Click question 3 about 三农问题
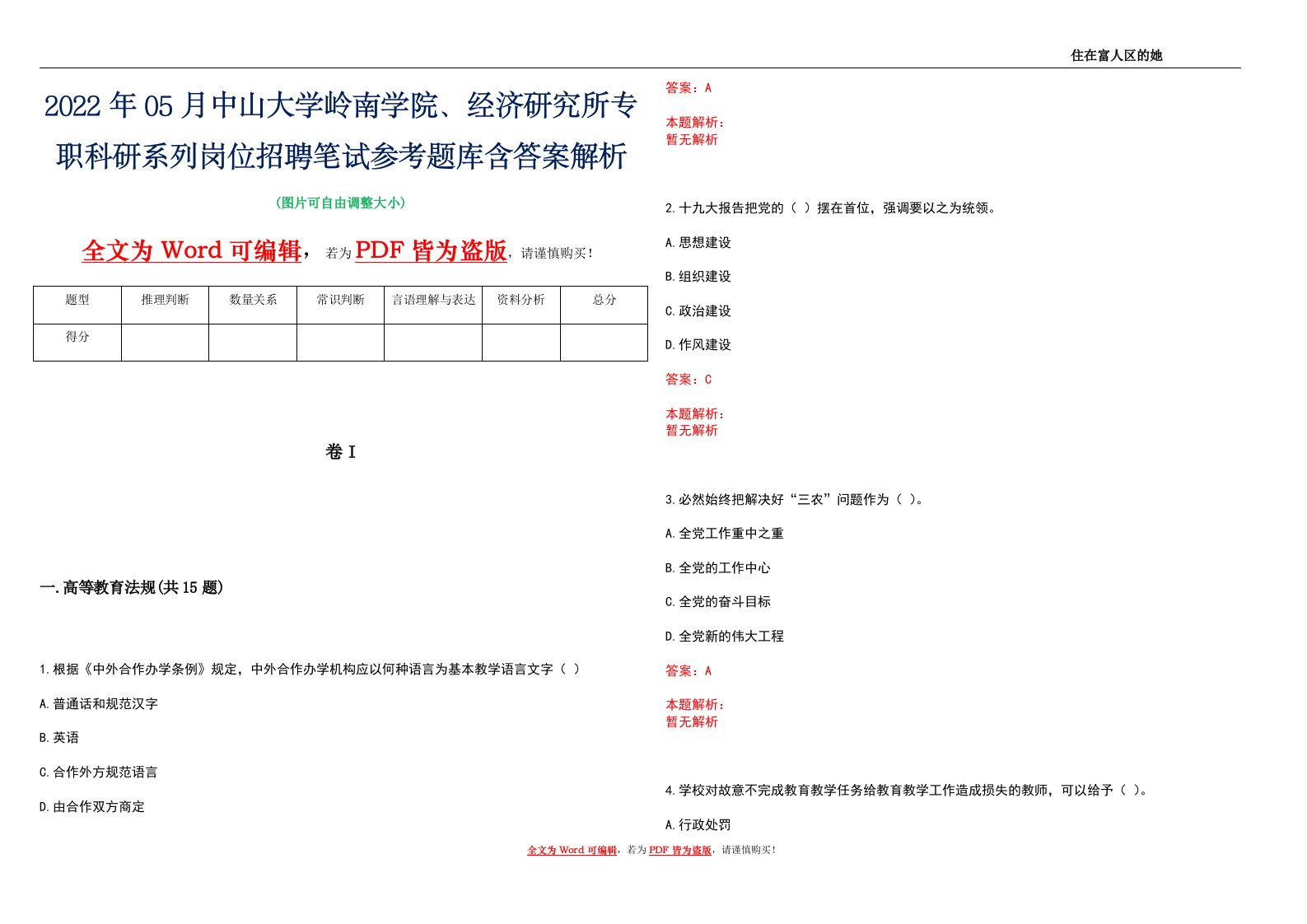The width and height of the screenshot is (1307, 924). [796, 500]
